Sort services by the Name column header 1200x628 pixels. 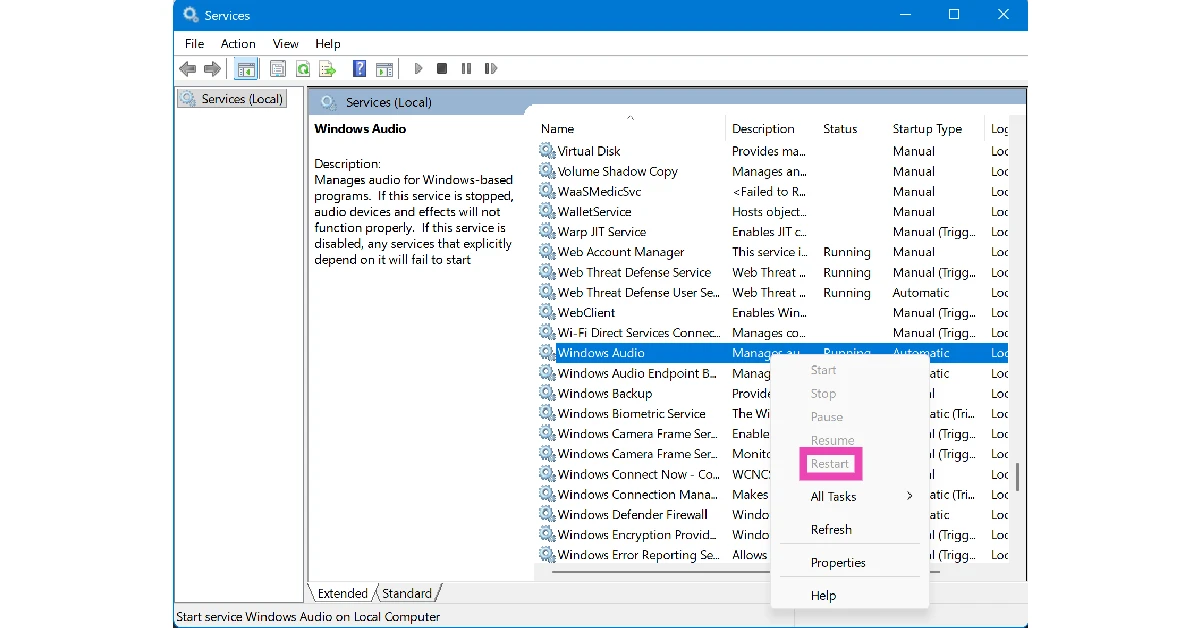(557, 128)
